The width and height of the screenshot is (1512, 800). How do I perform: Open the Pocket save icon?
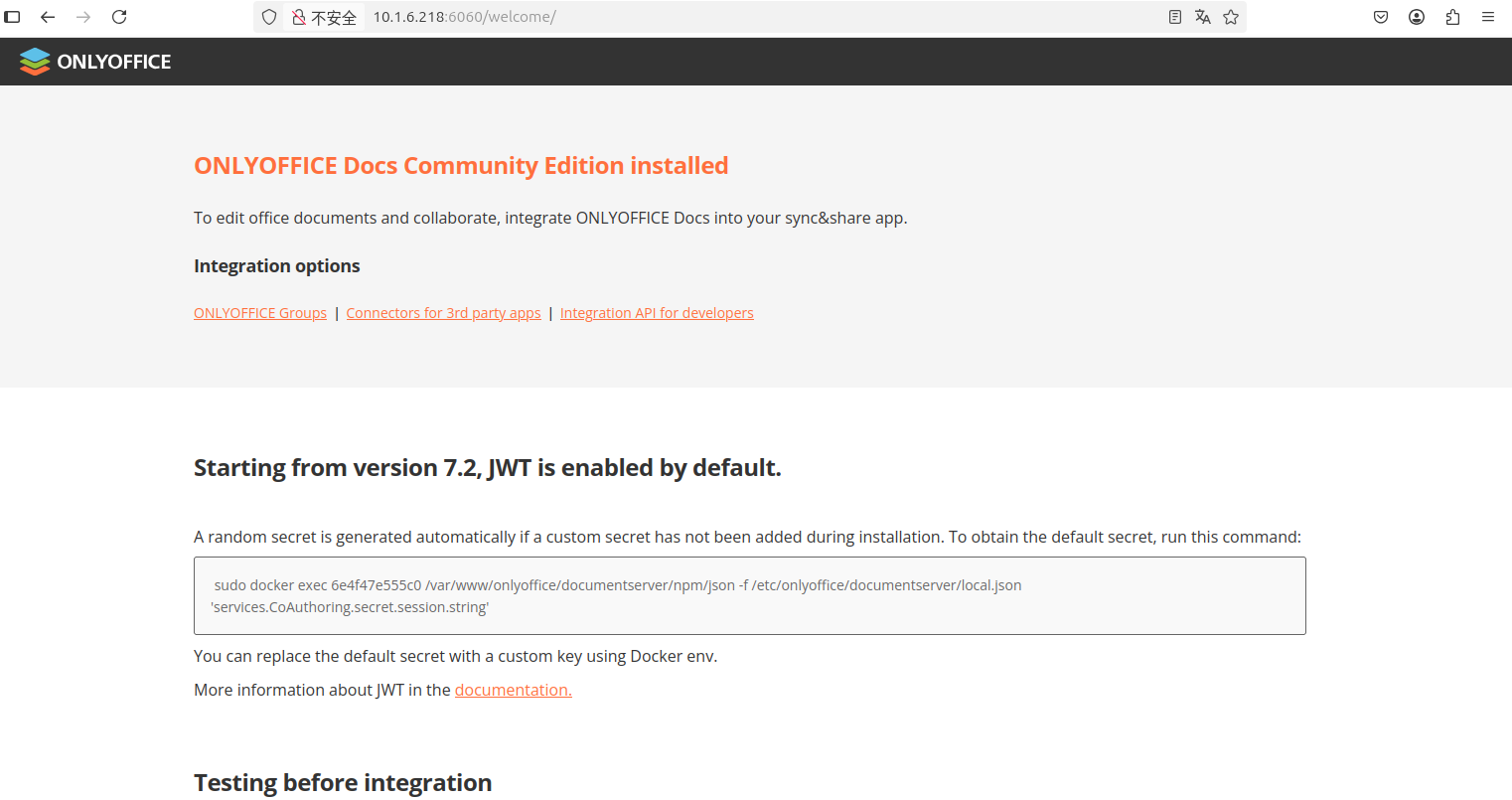click(x=1381, y=17)
